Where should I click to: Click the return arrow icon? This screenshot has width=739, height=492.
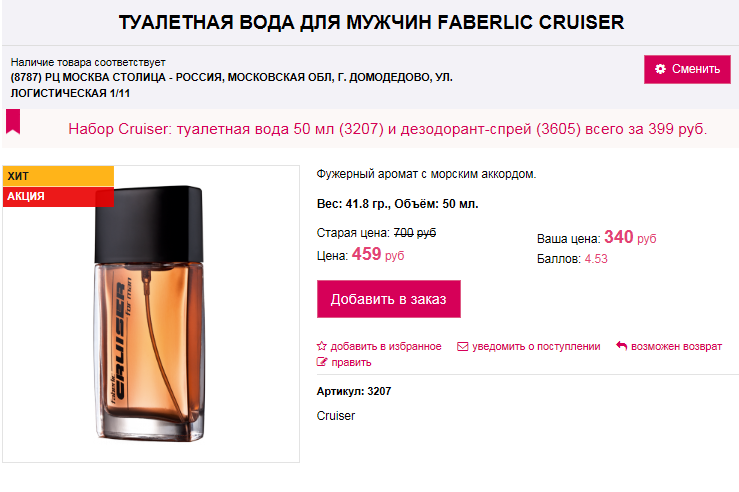pos(621,346)
